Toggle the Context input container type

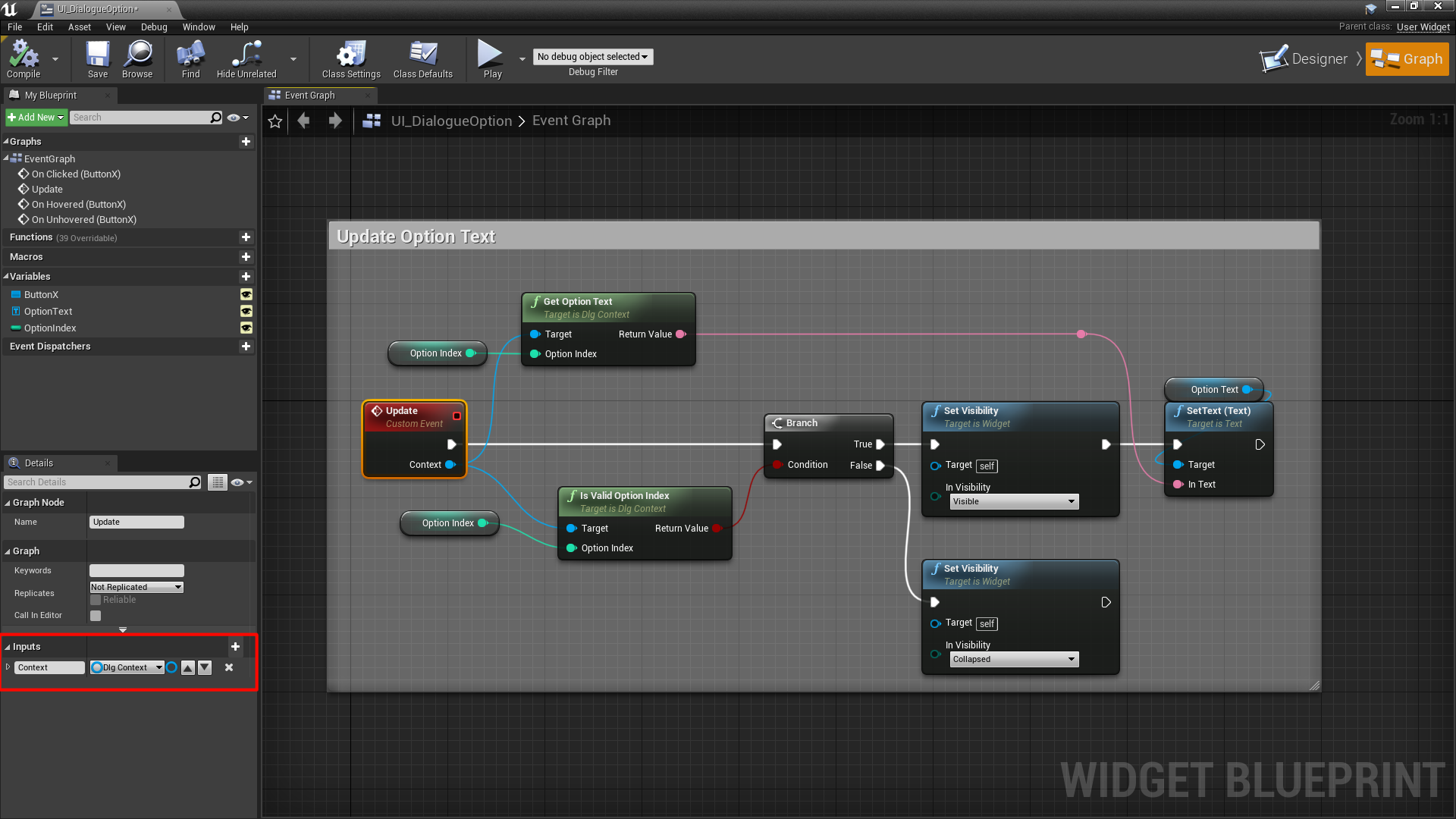point(172,668)
